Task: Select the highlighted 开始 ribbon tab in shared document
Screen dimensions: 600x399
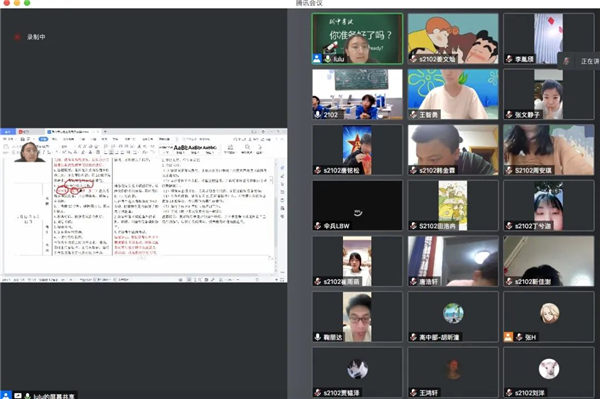Action: (x=43, y=139)
